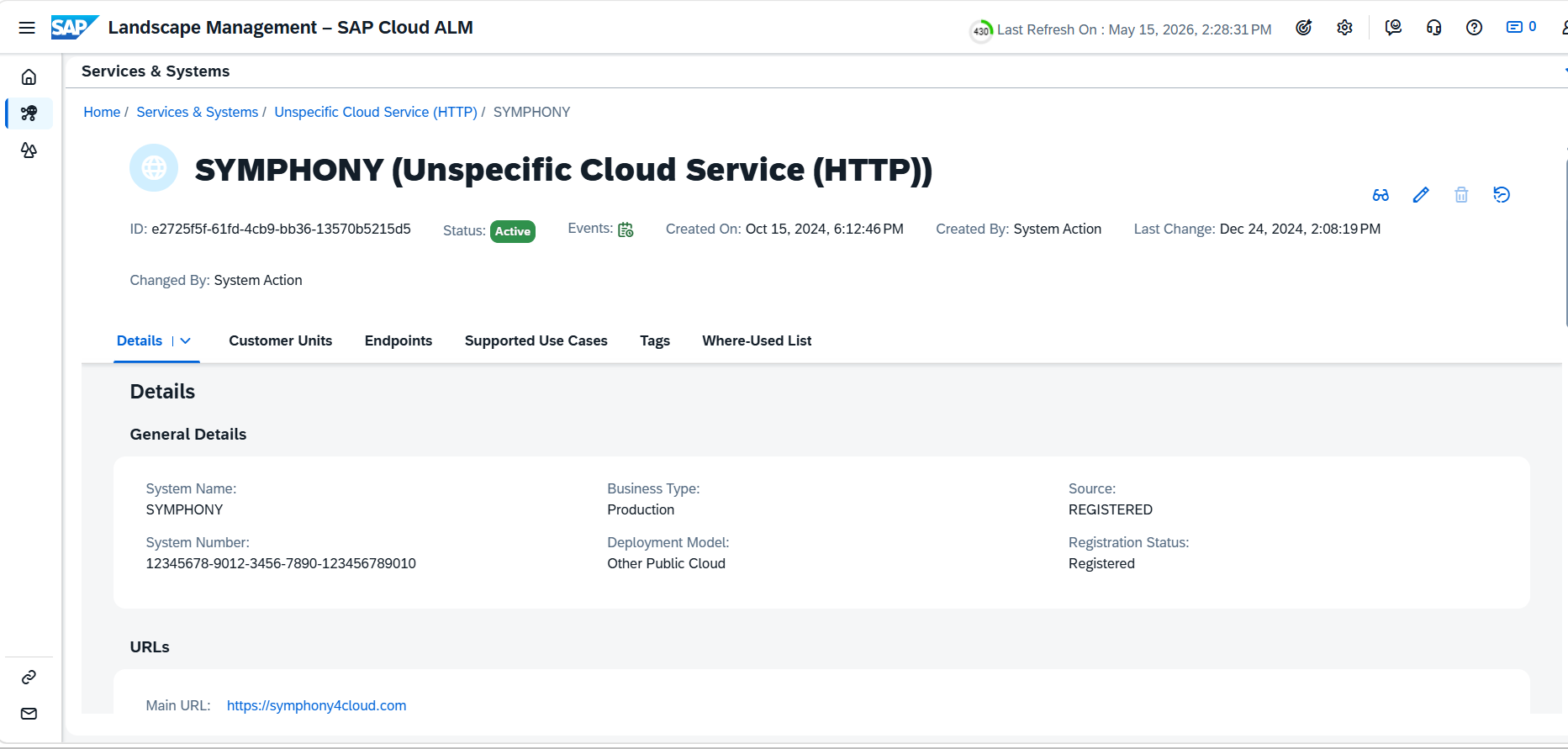Image resolution: width=1568 pixels, height=749 pixels.
Task: Click the Active status badge
Action: point(513,231)
